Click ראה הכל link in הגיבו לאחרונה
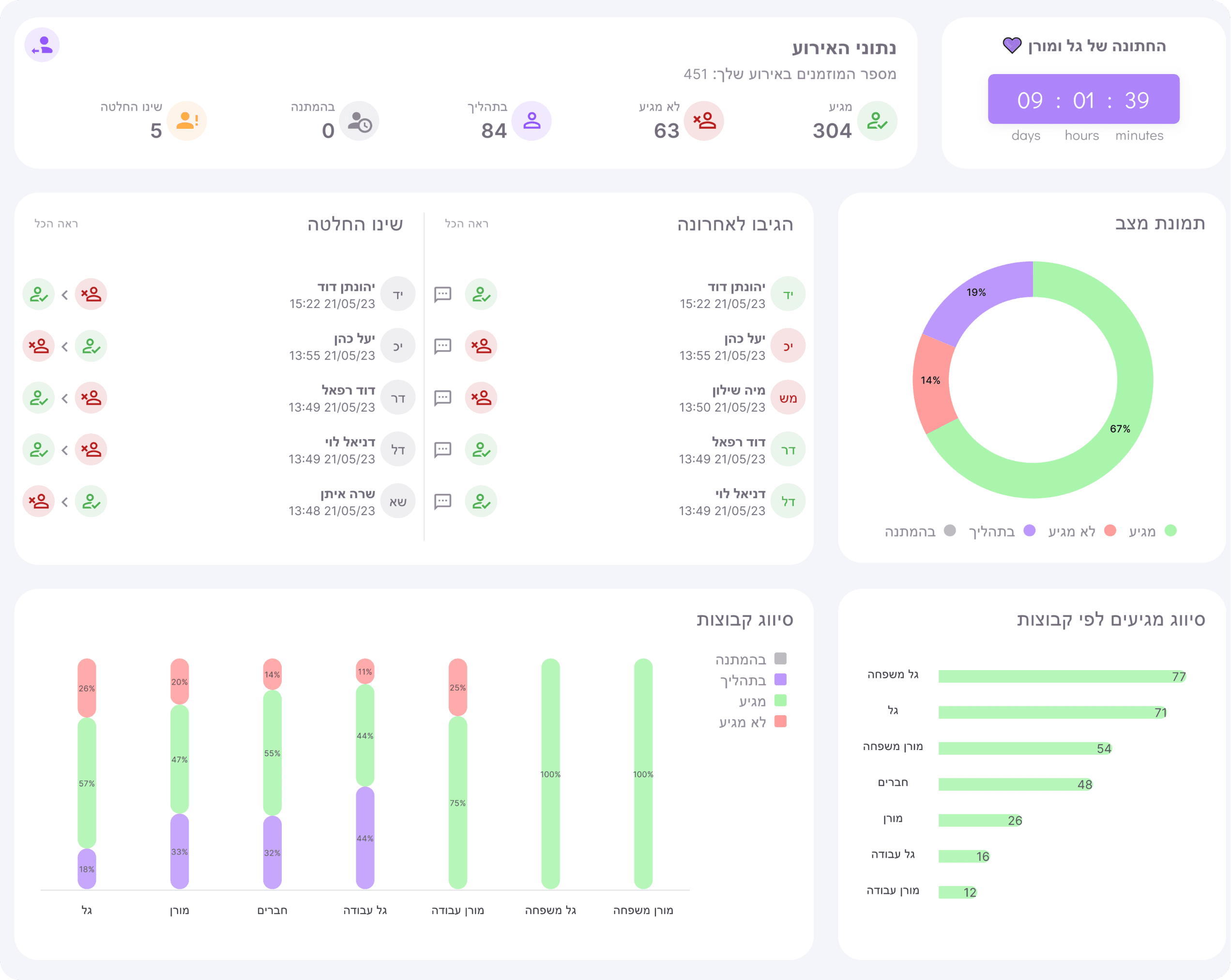This screenshot has width=1231, height=980. pyautogui.click(x=467, y=223)
